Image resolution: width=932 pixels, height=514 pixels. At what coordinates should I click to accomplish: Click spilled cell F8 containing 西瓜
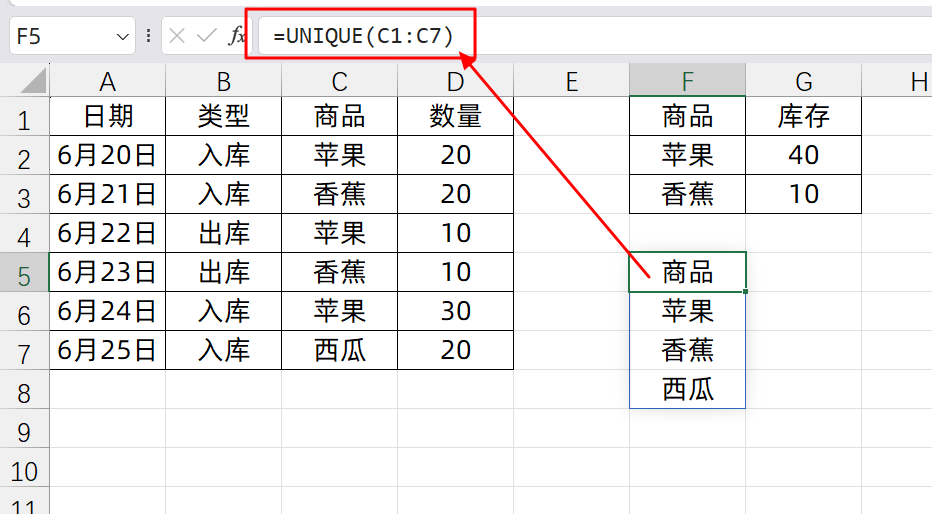click(687, 389)
